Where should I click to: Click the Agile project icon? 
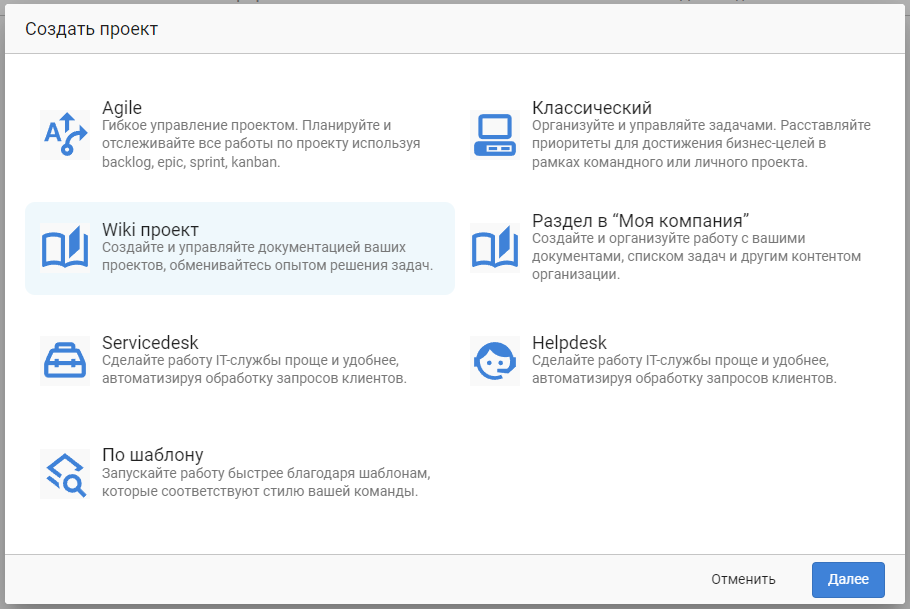(65, 134)
